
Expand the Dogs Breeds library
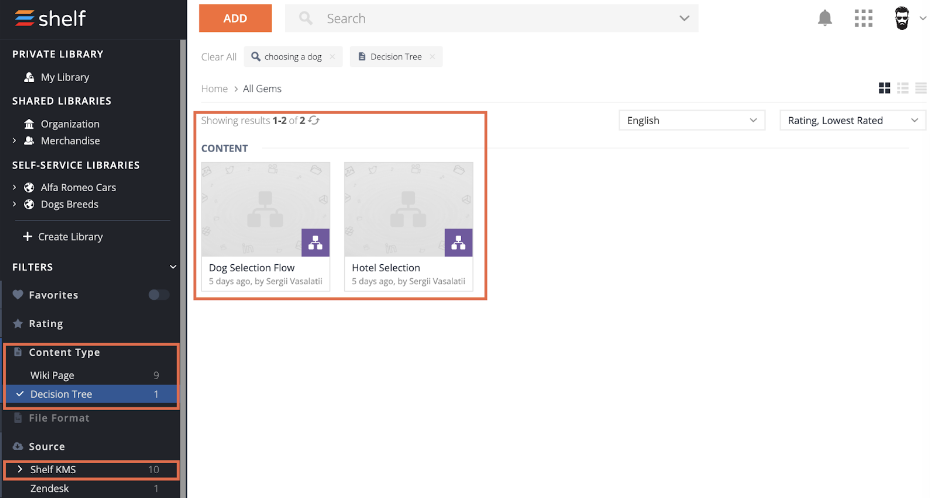pyautogui.click(x=15, y=205)
